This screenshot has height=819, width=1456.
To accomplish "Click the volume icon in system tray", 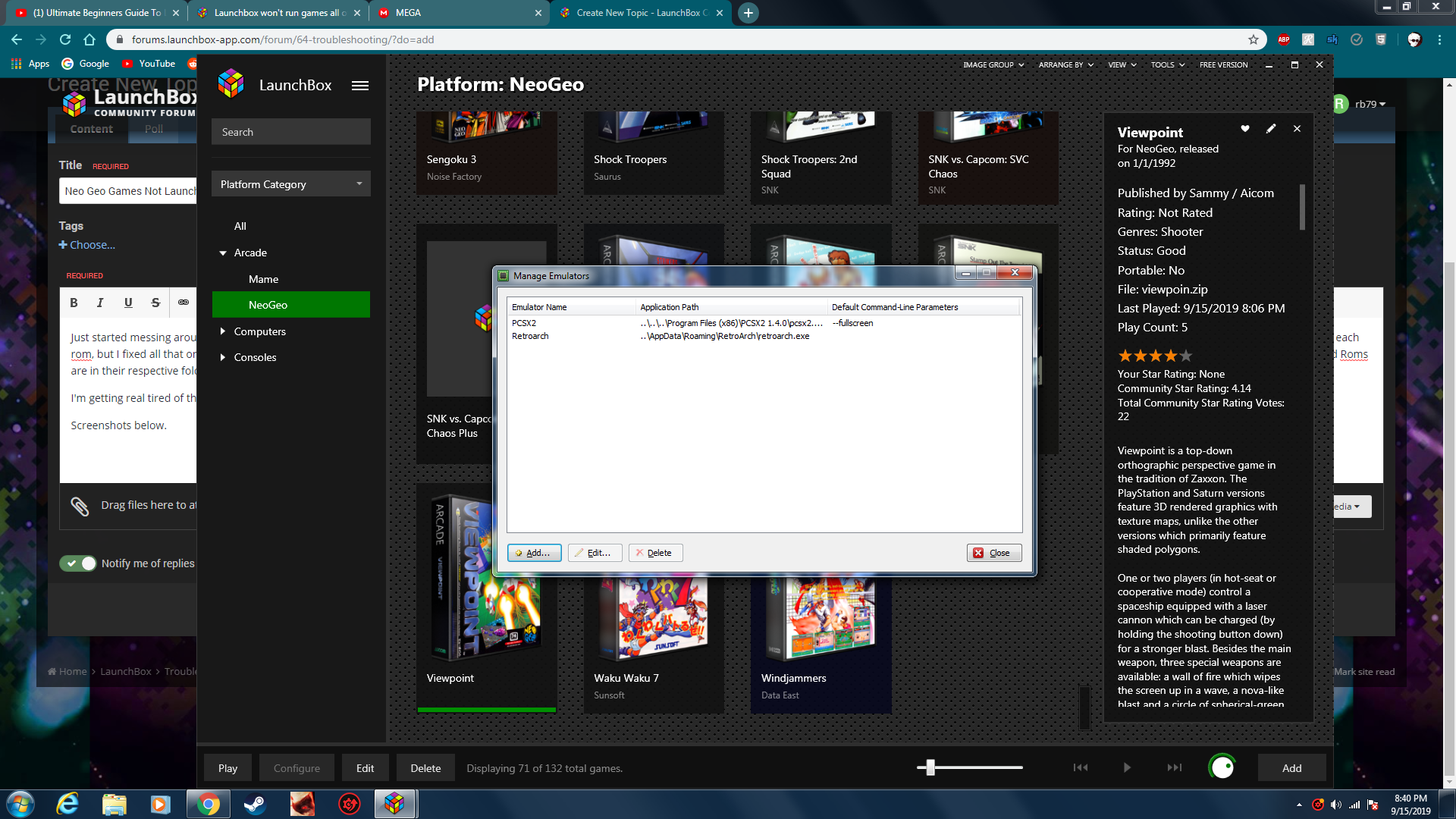I will click(x=1336, y=805).
